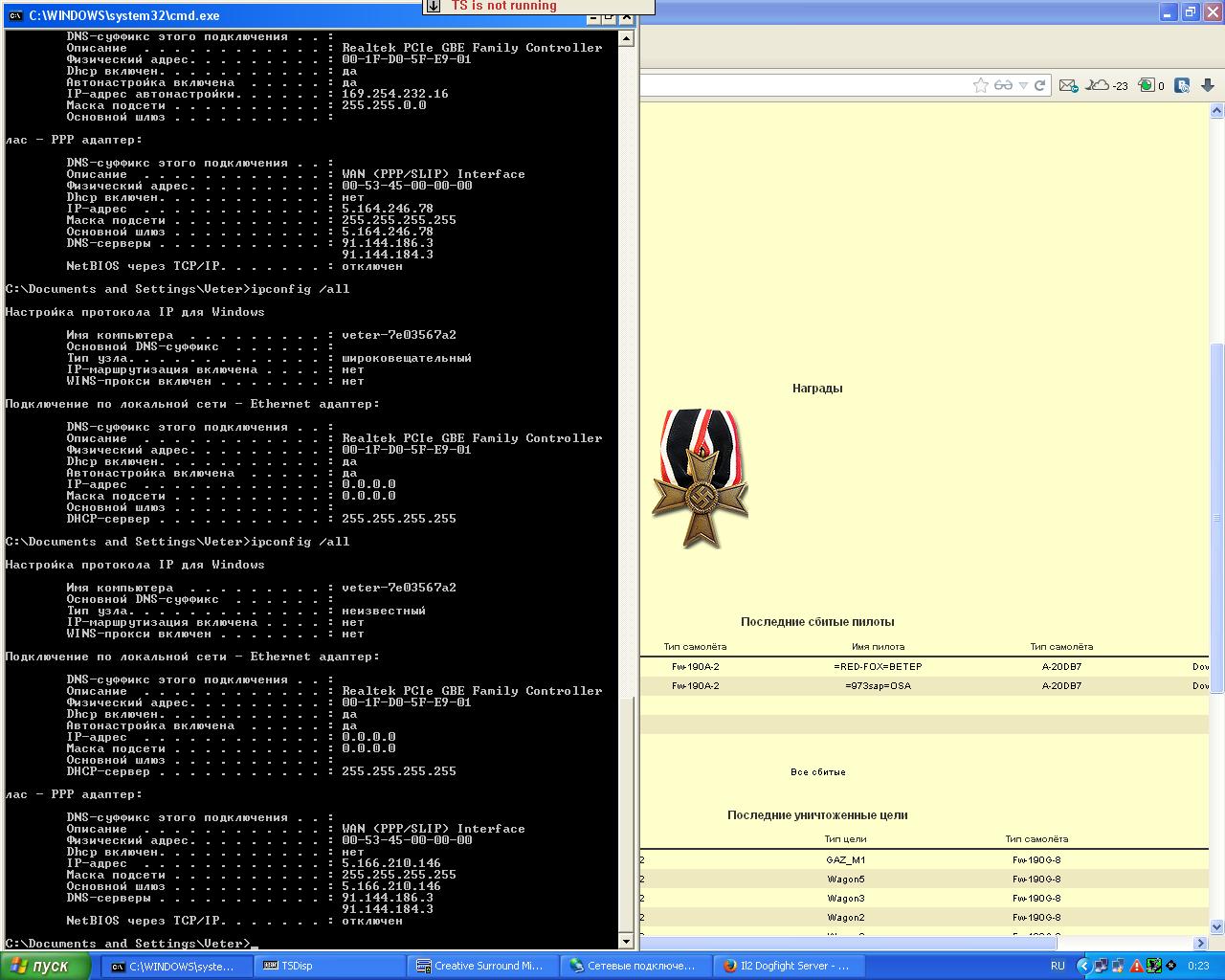Open mail notifier envelope icon
Viewport: 1225px width, 980px height.
click(1069, 85)
